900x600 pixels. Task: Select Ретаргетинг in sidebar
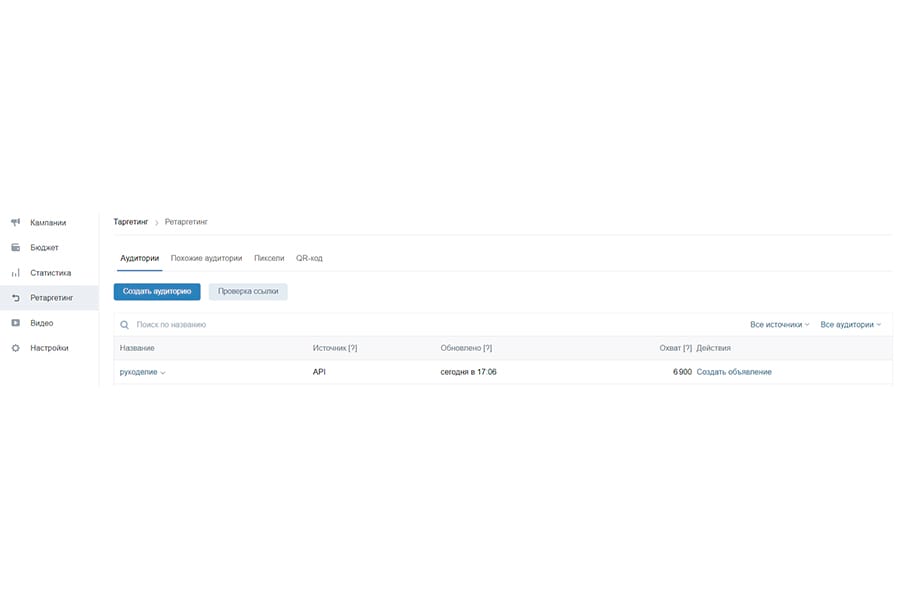[49, 298]
